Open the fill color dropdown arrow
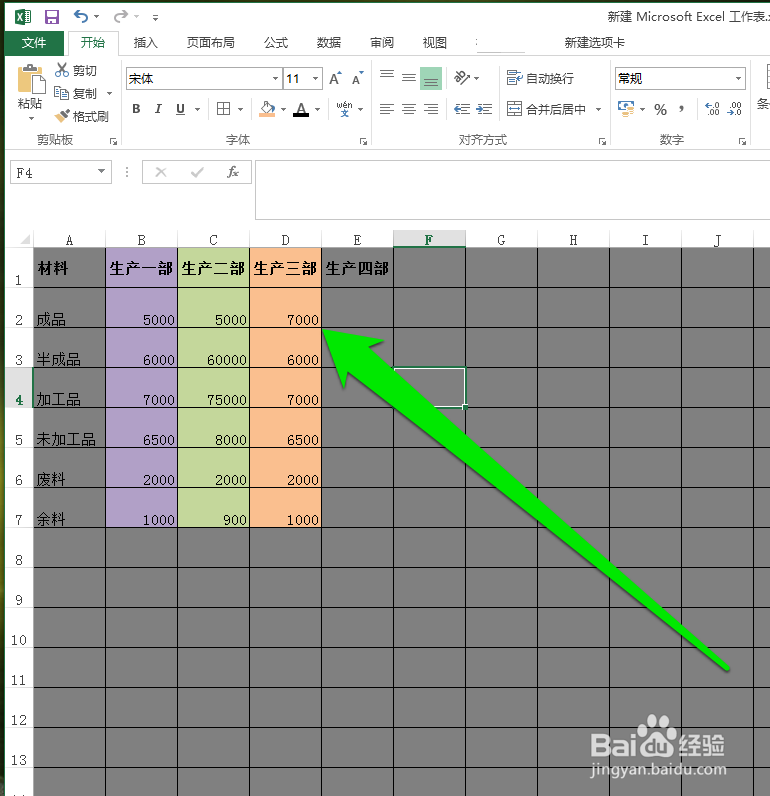The width and height of the screenshot is (770, 796). click(x=283, y=109)
